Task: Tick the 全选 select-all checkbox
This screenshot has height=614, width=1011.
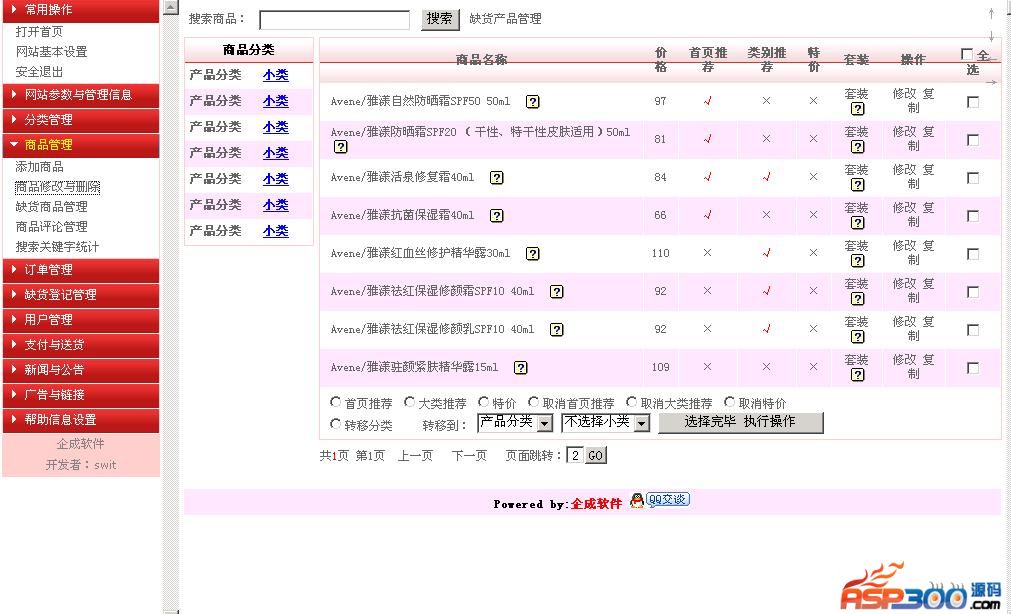Action: (x=967, y=54)
